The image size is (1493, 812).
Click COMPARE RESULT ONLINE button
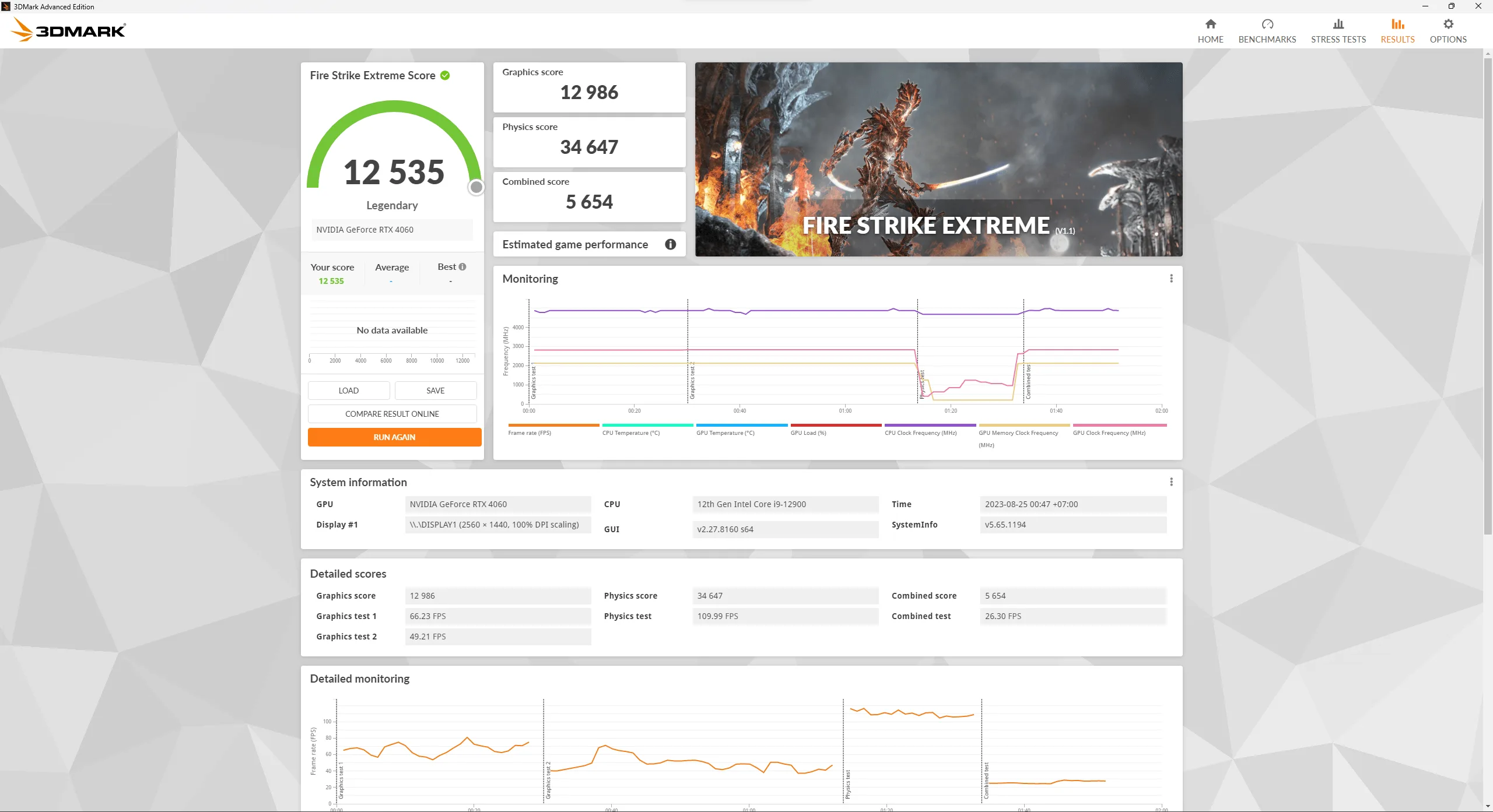click(392, 414)
